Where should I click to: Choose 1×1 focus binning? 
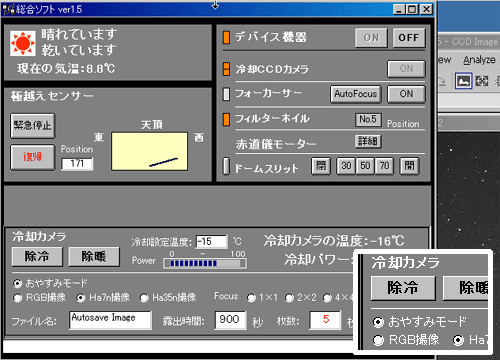[251, 298]
